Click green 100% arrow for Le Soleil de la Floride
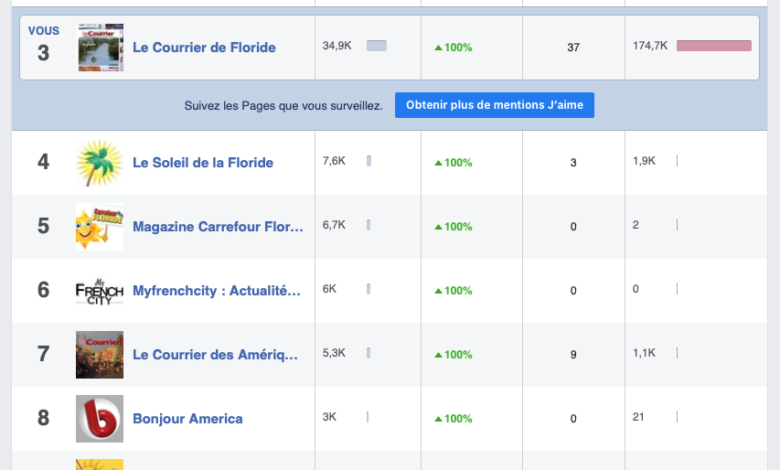Viewport: 780px width, 470px height. [438, 163]
